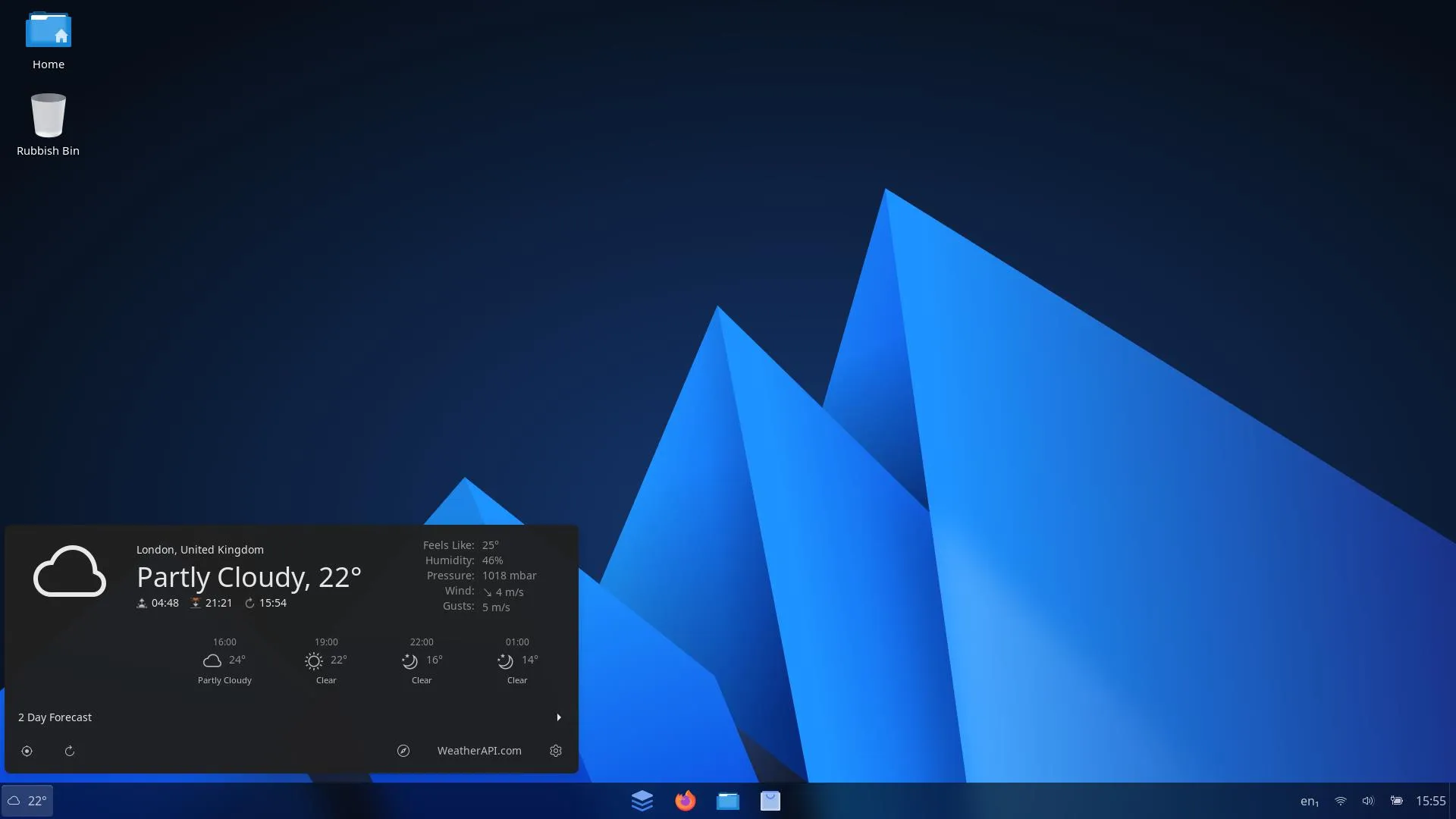Select the 19:00 Clear hourly forecast

point(326,661)
